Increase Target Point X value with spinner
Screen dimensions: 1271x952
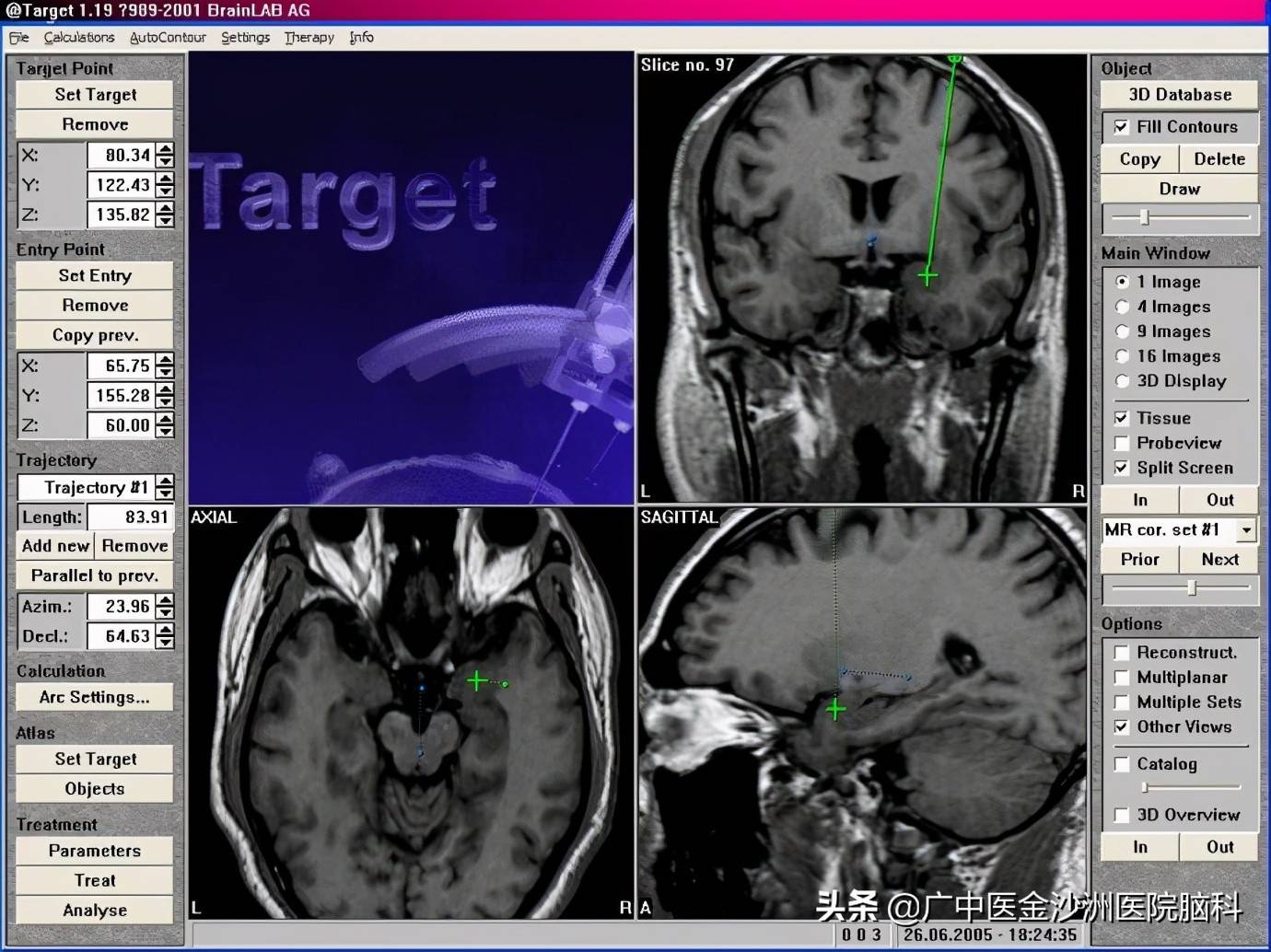(x=165, y=149)
